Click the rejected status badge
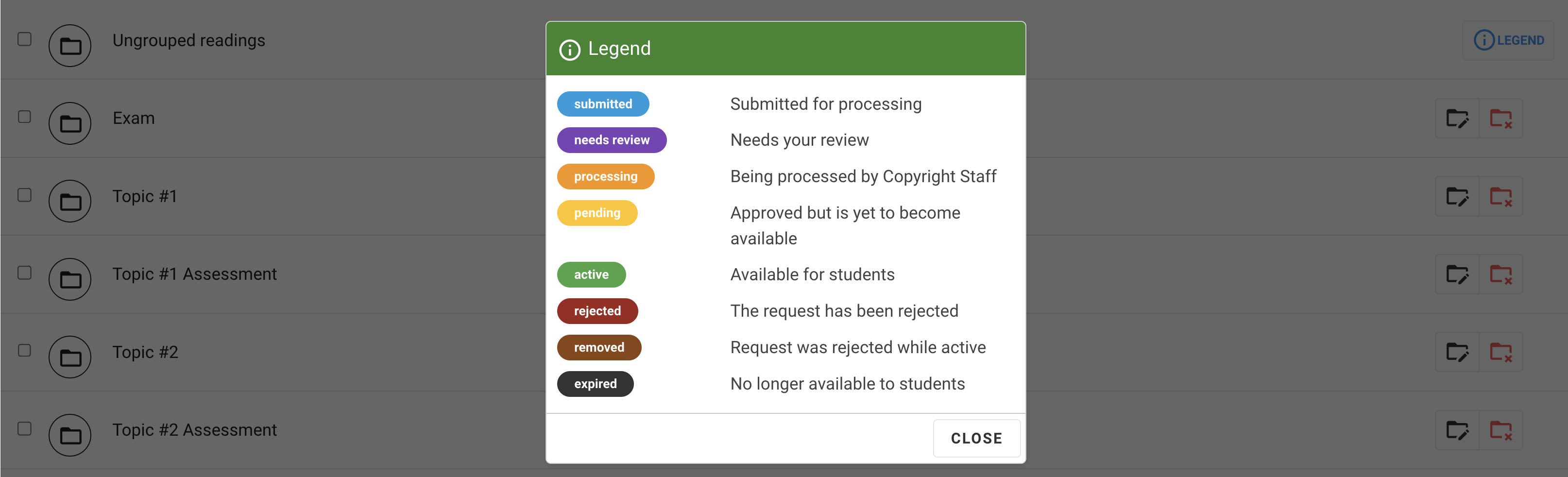Screen dimensions: 1568x477 click(597, 310)
